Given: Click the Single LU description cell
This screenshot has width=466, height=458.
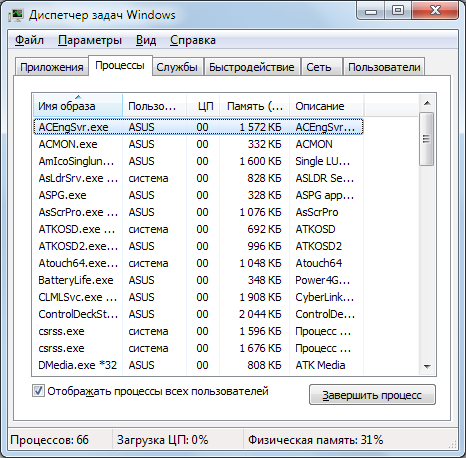Looking at the screenshot, I should pos(322,161).
